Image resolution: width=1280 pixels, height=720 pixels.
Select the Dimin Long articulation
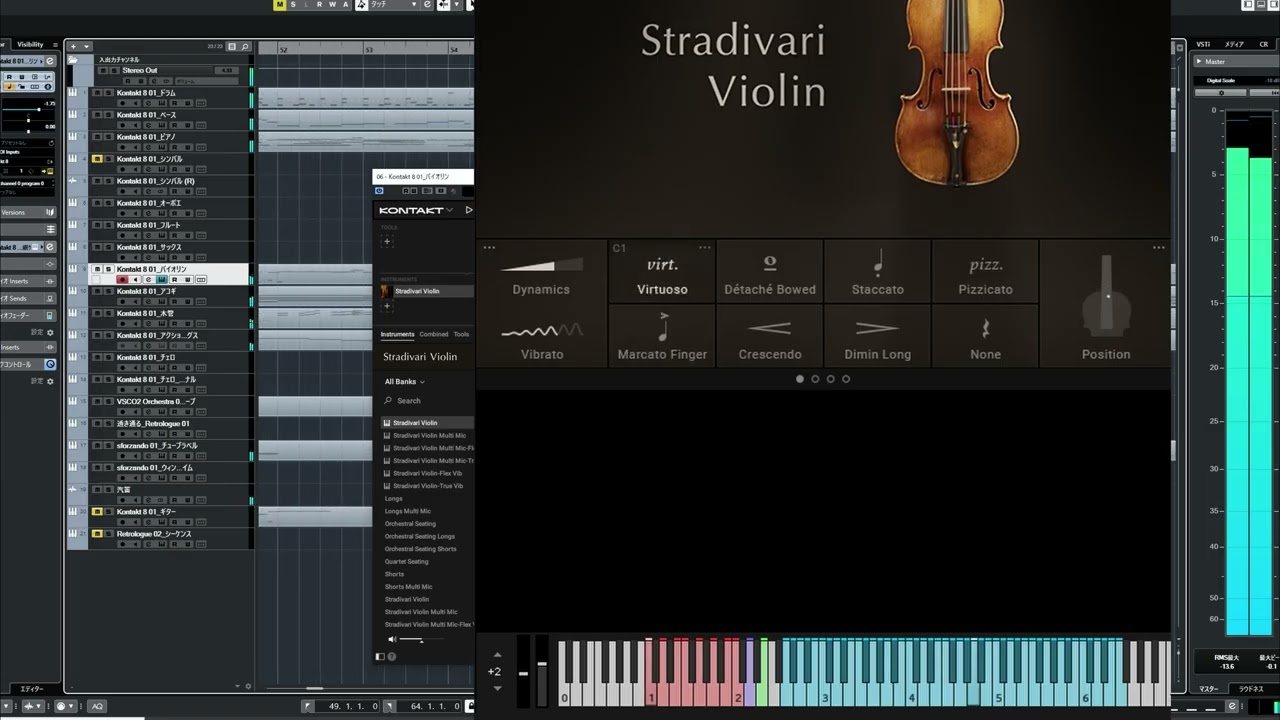point(878,336)
